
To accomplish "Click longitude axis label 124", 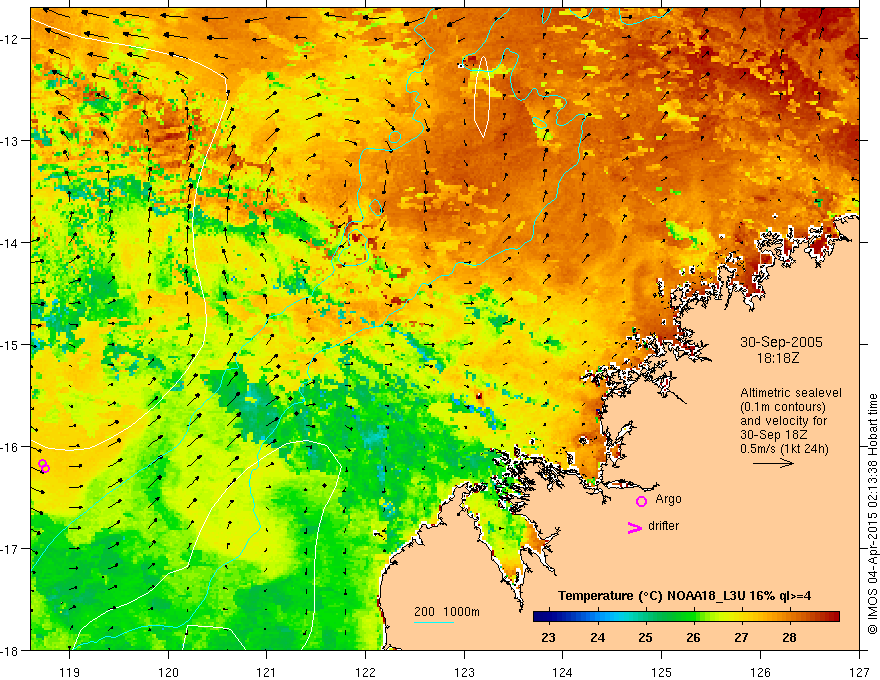I will [563, 672].
